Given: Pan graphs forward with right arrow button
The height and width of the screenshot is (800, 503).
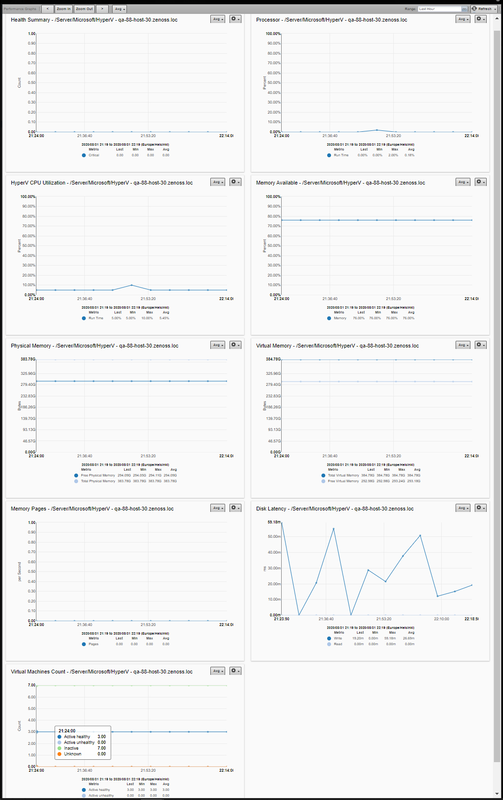Looking at the screenshot, I should (x=103, y=9).
